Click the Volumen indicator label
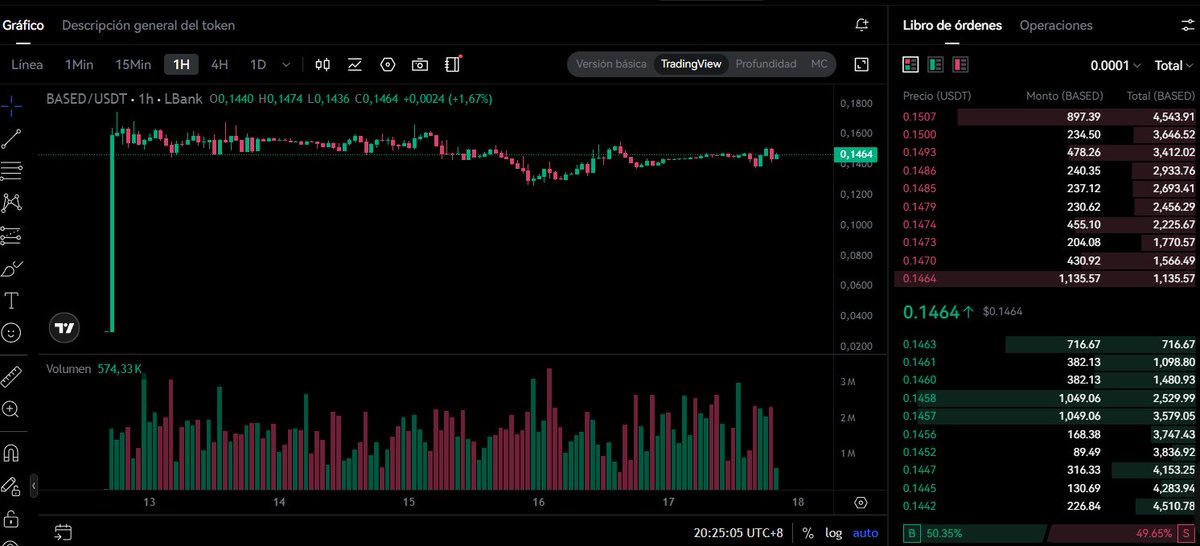The height and width of the screenshot is (546, 1200). coord(70,369)
